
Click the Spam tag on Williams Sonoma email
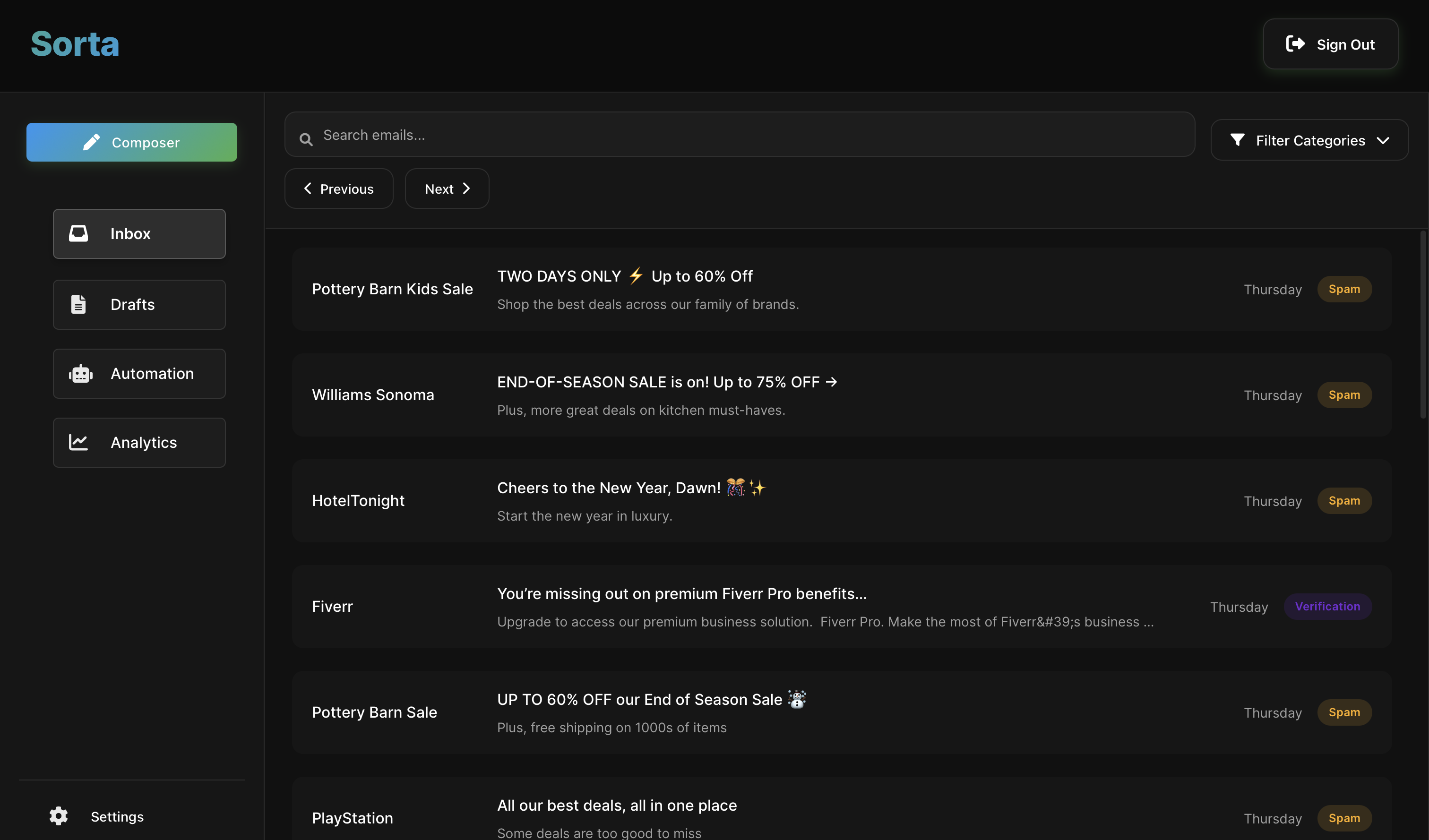coord(1344,395)
